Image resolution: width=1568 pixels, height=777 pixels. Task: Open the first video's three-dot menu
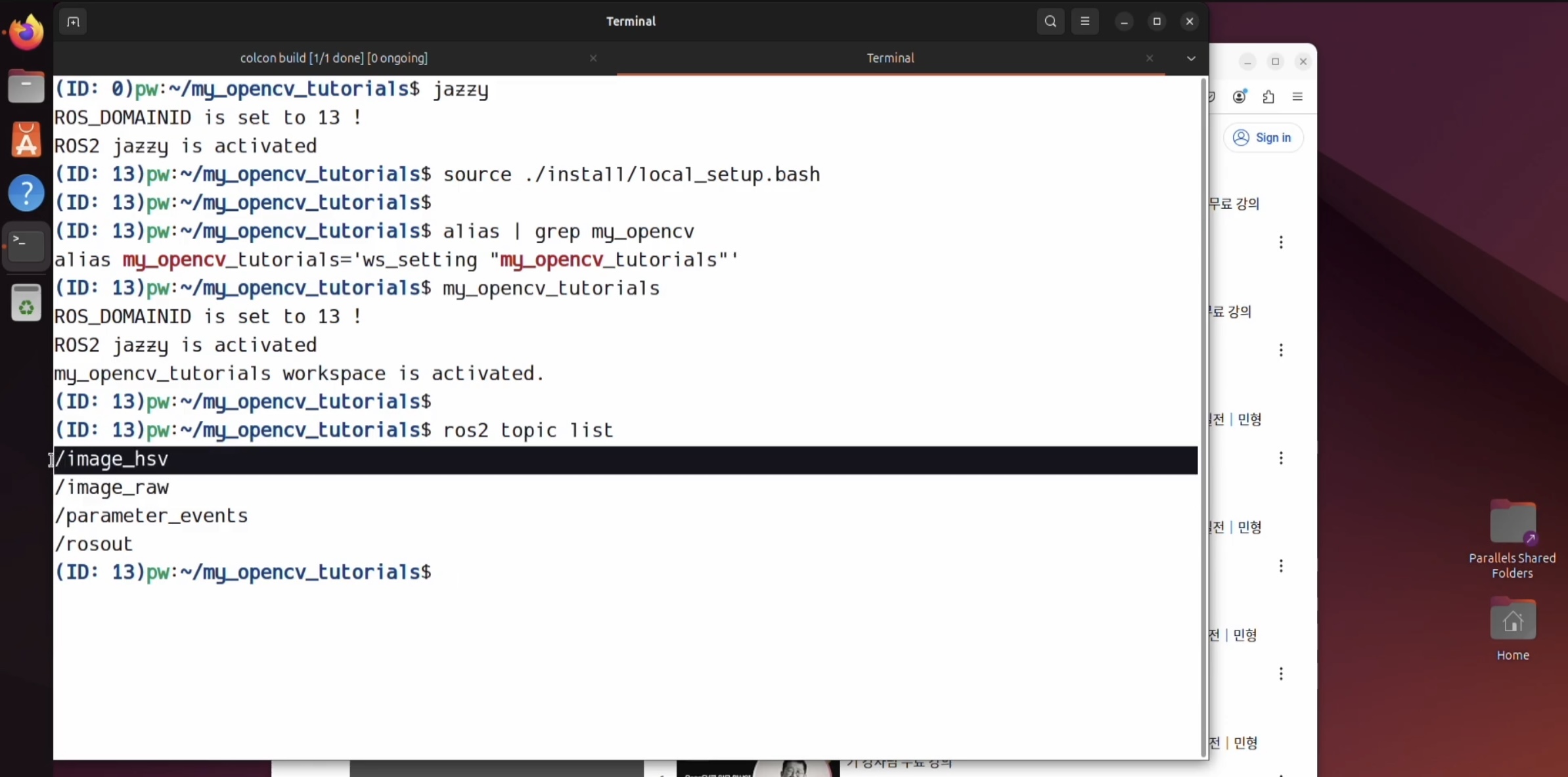[1281, 242]
